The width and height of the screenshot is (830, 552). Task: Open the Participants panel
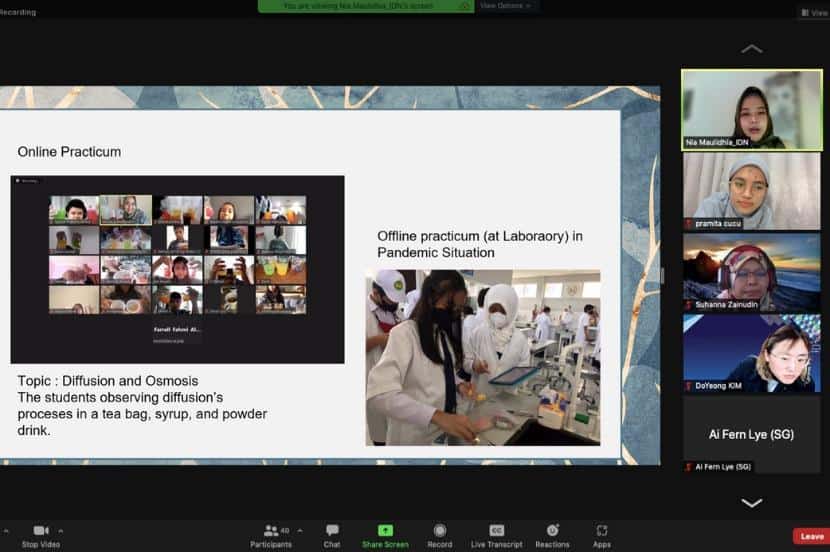(271, 531)
